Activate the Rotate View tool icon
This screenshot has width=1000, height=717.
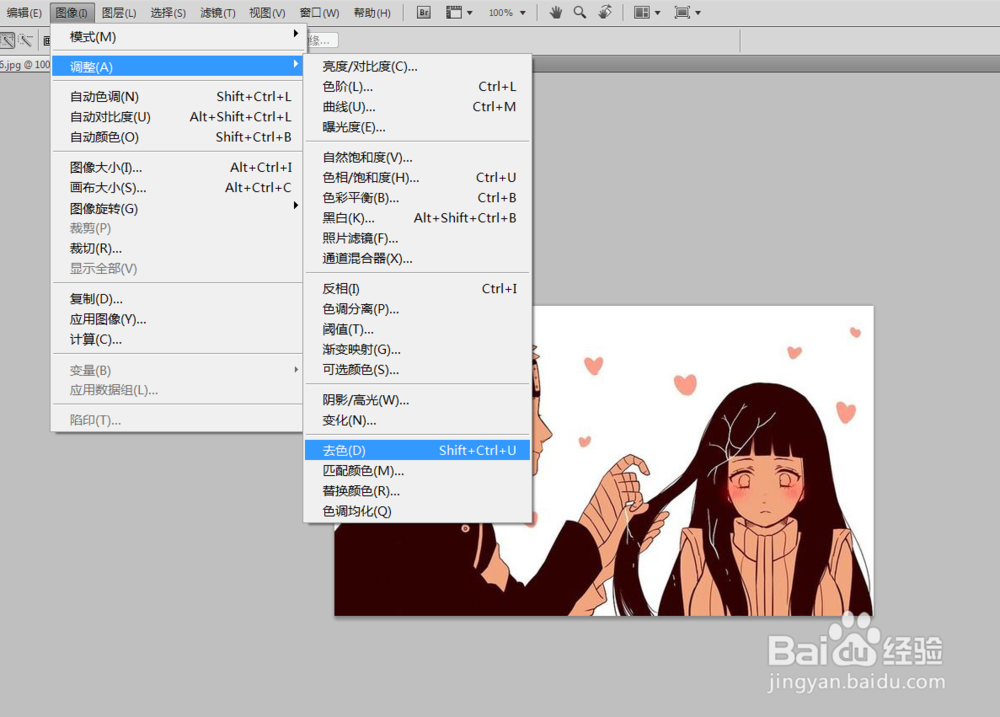(x=606, y=12)
